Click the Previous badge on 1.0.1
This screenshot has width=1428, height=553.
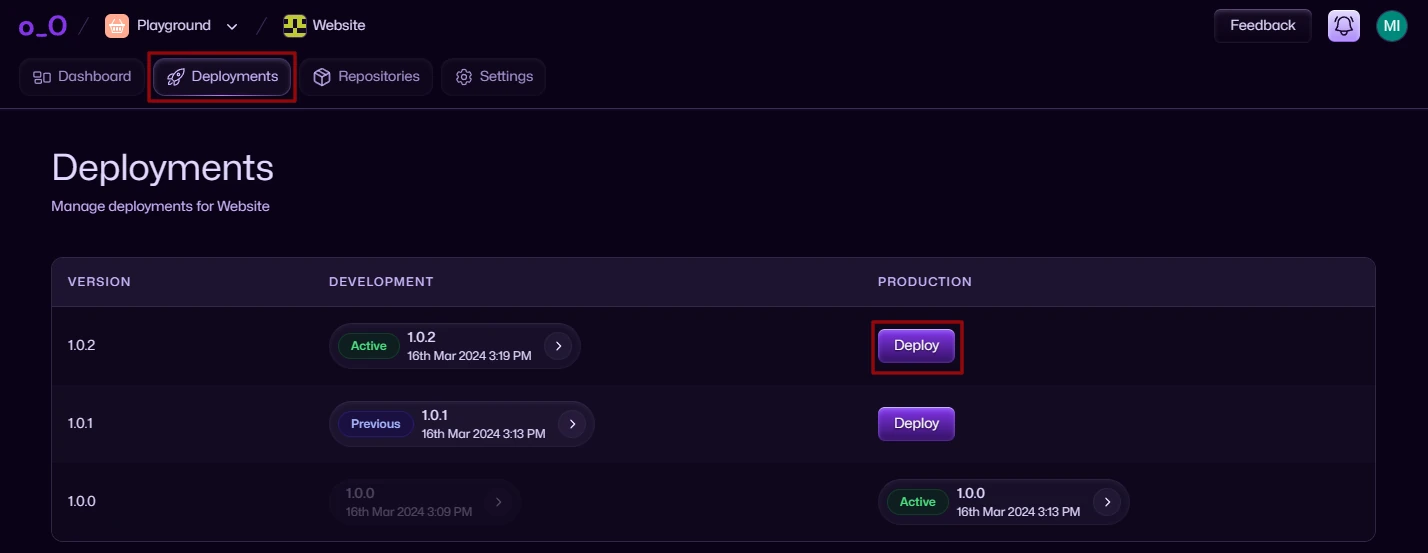coord(375,424)
